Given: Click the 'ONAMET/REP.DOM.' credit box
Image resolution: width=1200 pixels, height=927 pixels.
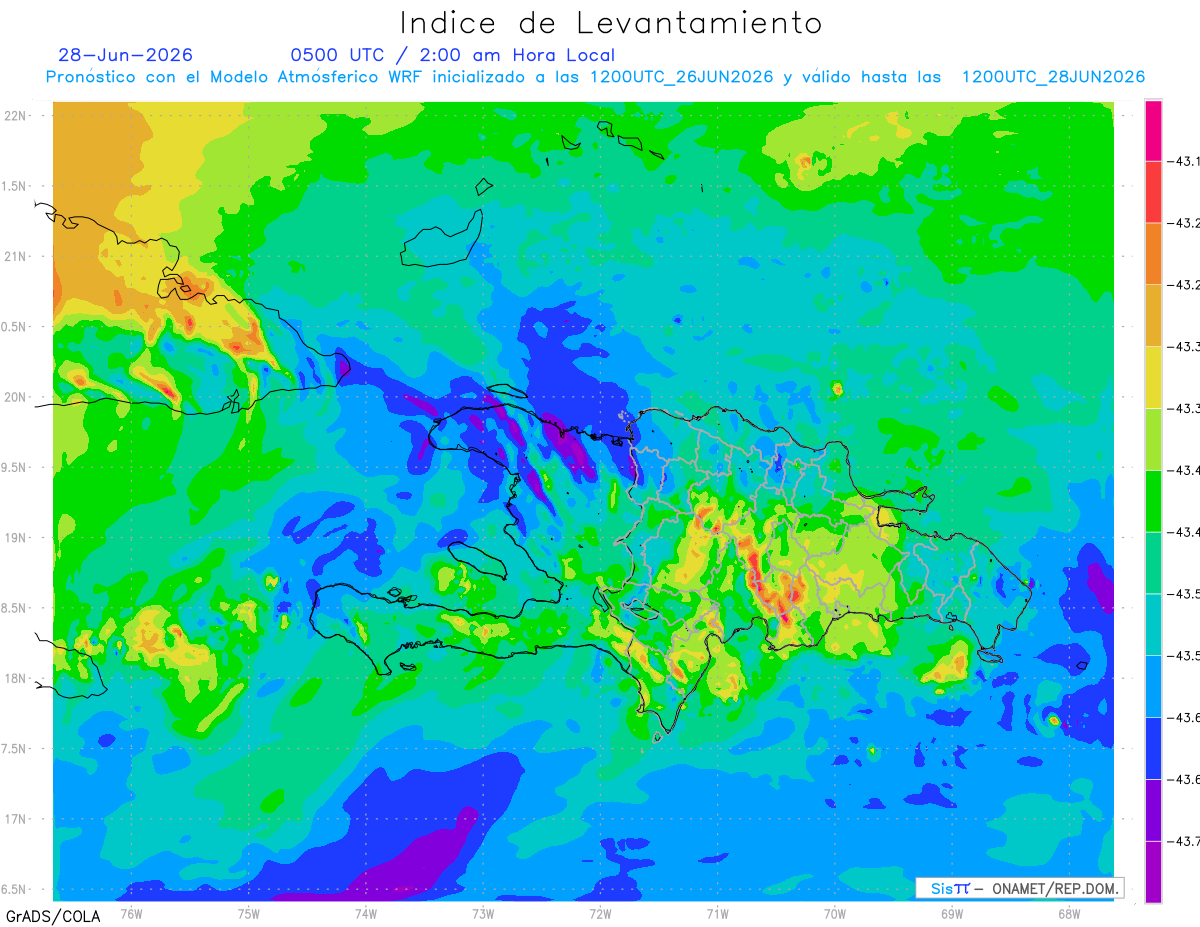Looking at the screenshot, I should (1019, 888).
